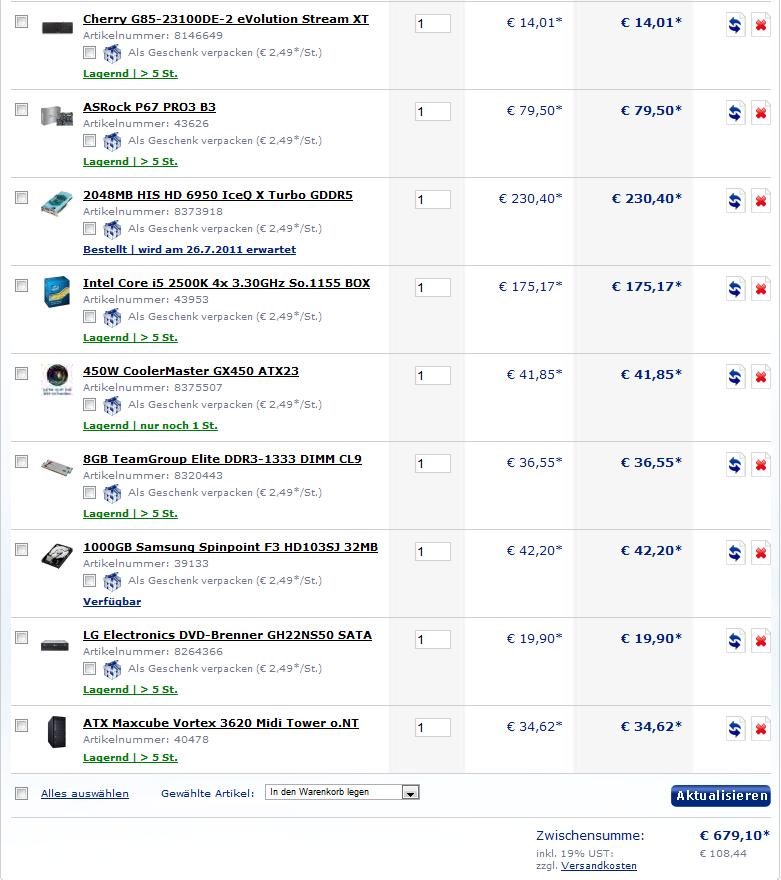Image resolution: width=781 pixels, height=880 pixels.
Task: Click refresh icon for Samsung Spinpoint F3 row
Action: pyautogui.click(x=735, y=553)
